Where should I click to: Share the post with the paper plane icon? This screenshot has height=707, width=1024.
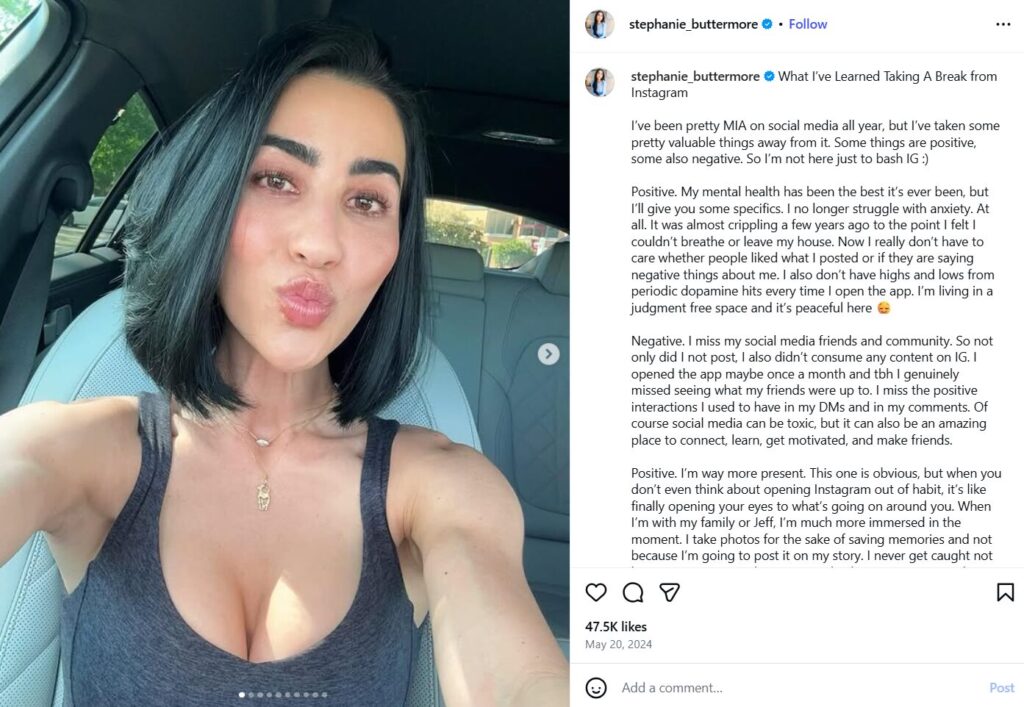[x=669, y=592]
